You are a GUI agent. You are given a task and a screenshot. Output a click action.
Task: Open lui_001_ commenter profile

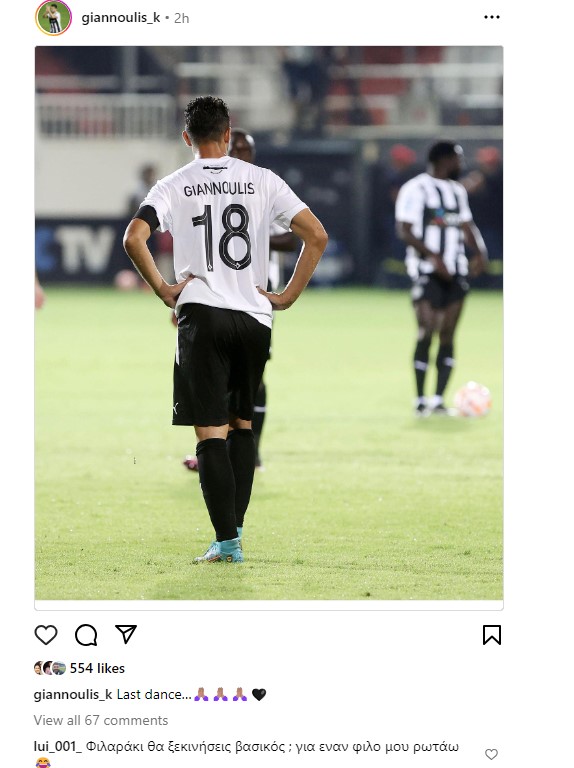[58, 746]
